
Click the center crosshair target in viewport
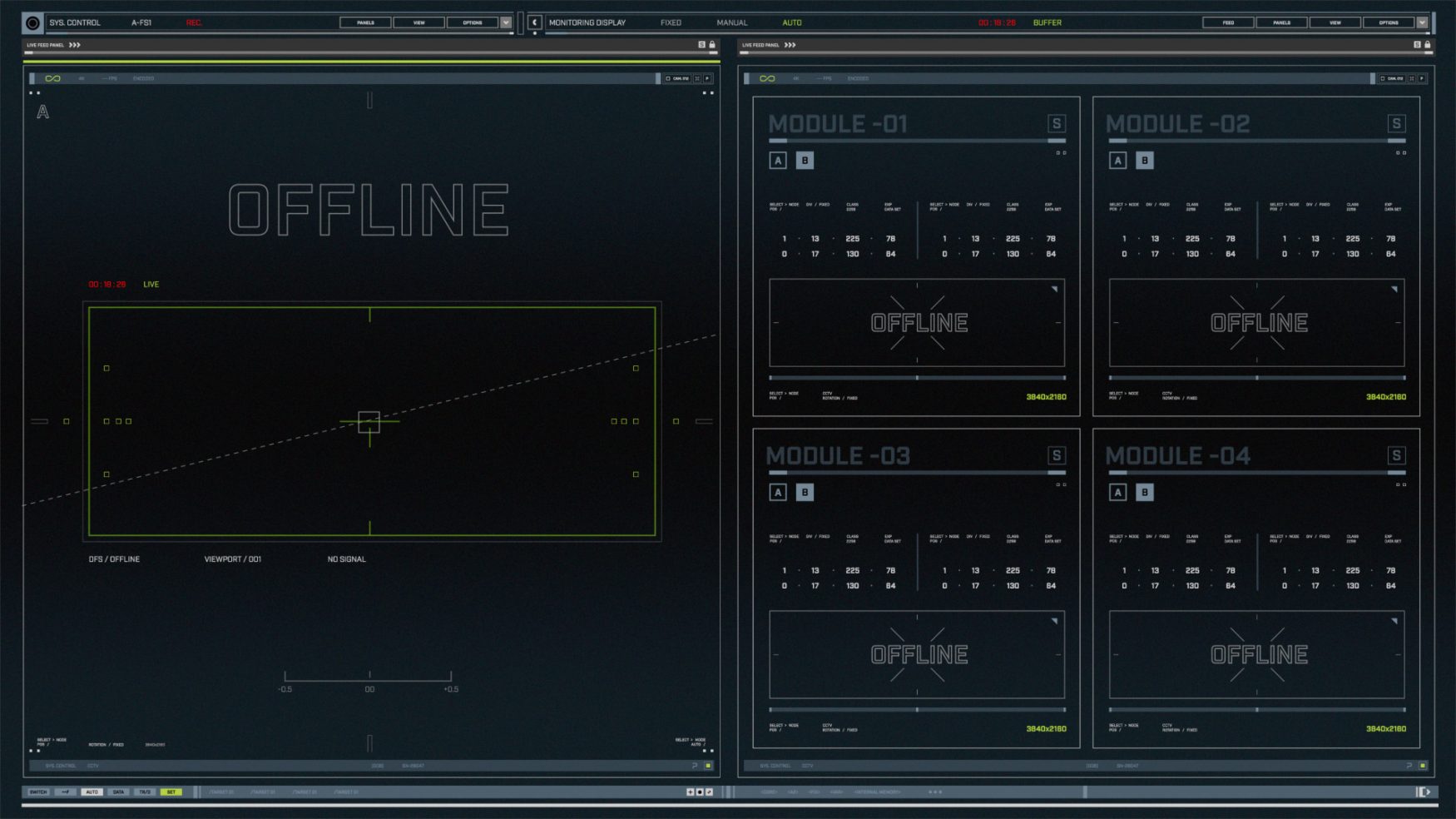click(369, 422)
